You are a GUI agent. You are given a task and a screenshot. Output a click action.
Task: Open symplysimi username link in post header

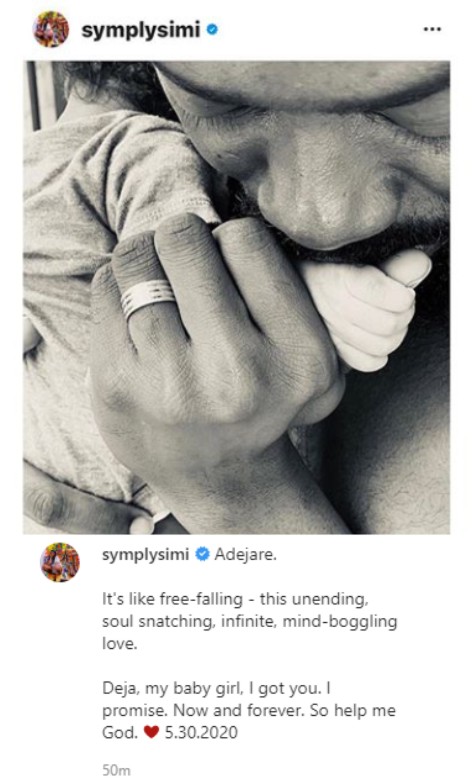coord(140,30)
